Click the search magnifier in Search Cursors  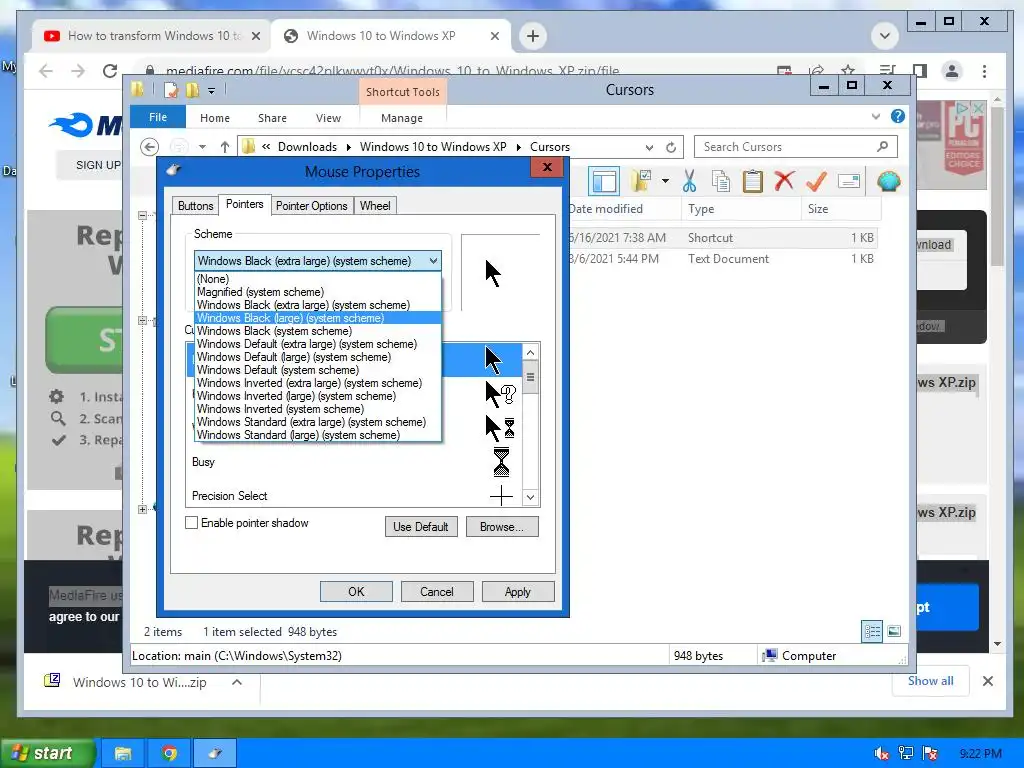(x=882, y=146)
